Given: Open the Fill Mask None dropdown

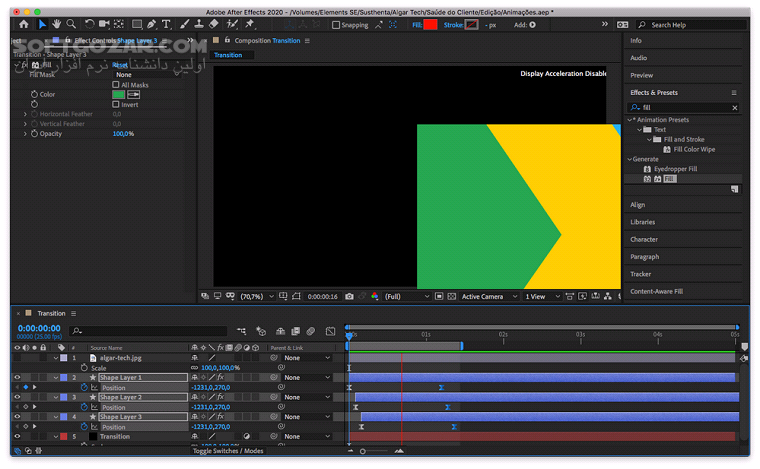Looking at the screenshot, I should (x=147, y=75).
